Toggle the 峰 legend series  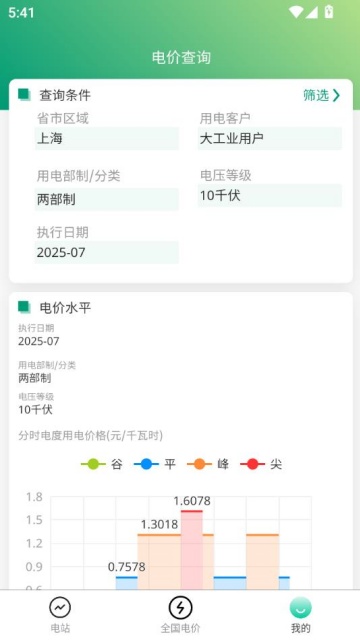click(208, 464)
